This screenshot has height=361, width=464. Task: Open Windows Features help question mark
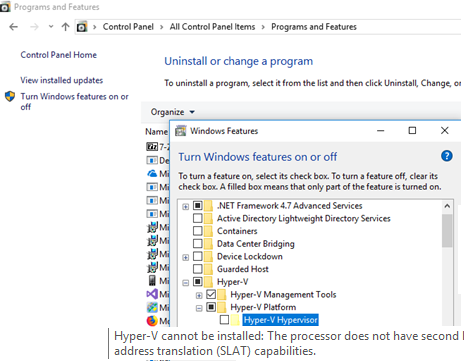coord(447,156)
